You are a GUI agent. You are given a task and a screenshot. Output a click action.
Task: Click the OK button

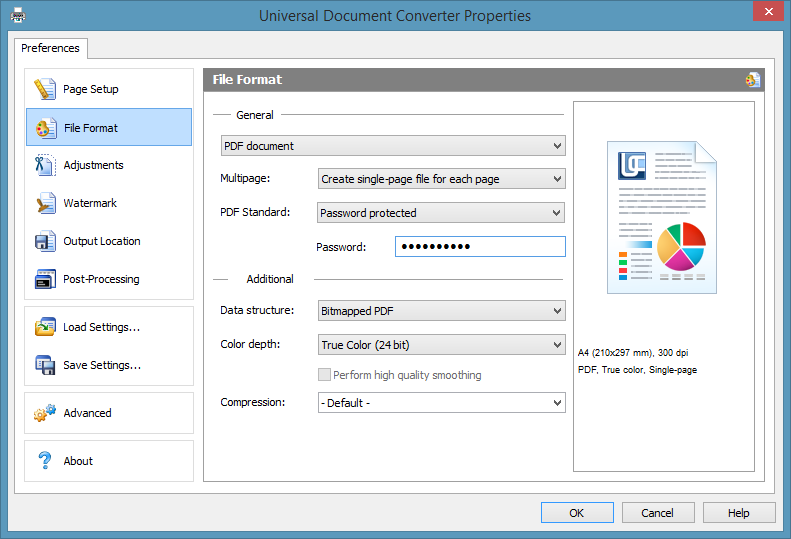click(x=577, y=513)
